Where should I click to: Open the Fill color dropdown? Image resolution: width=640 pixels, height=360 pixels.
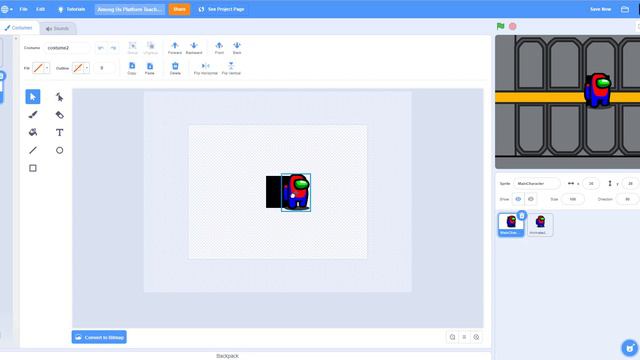click(47, 68)
